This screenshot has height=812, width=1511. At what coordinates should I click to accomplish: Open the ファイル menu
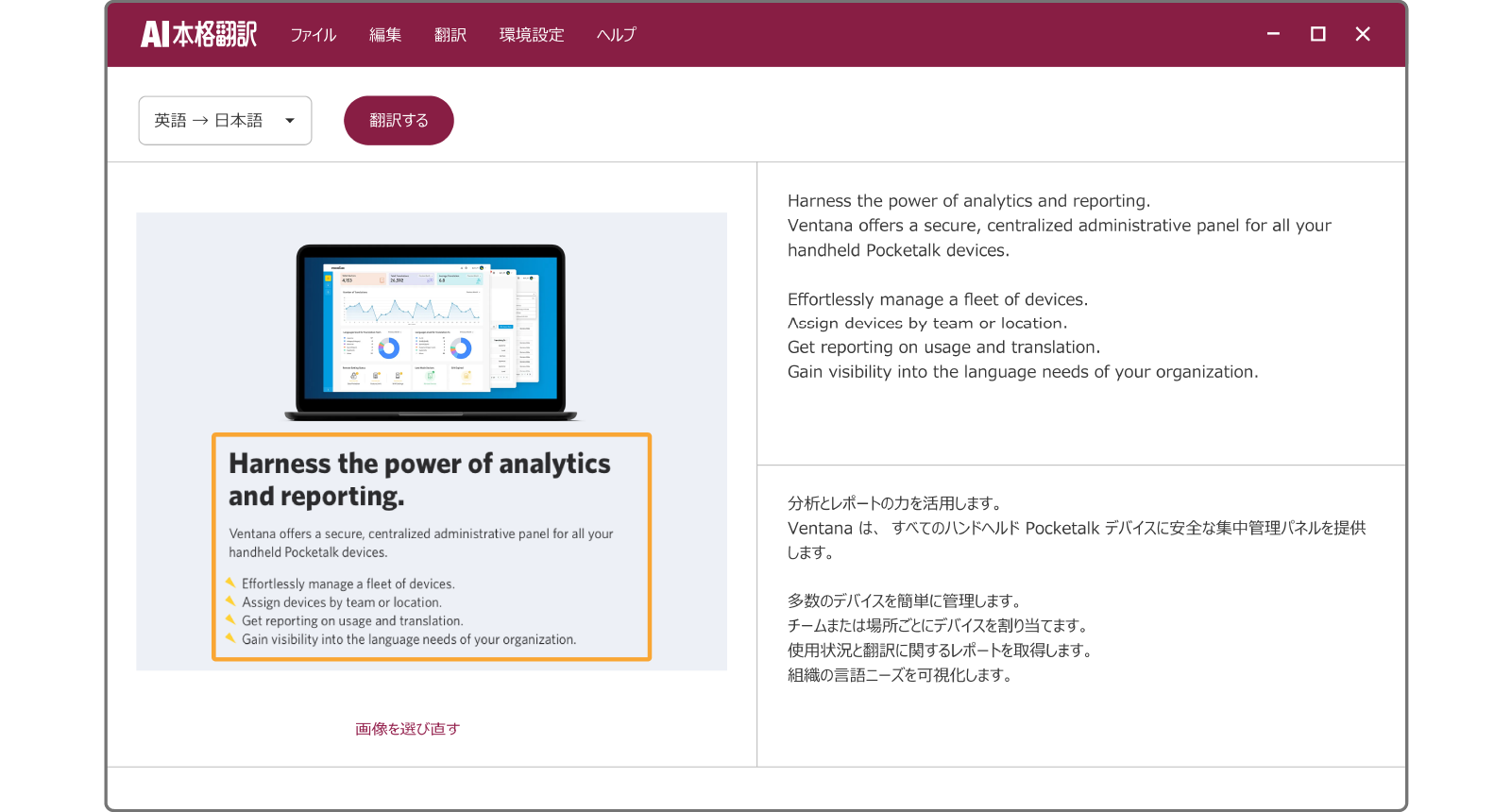(313, 35)
